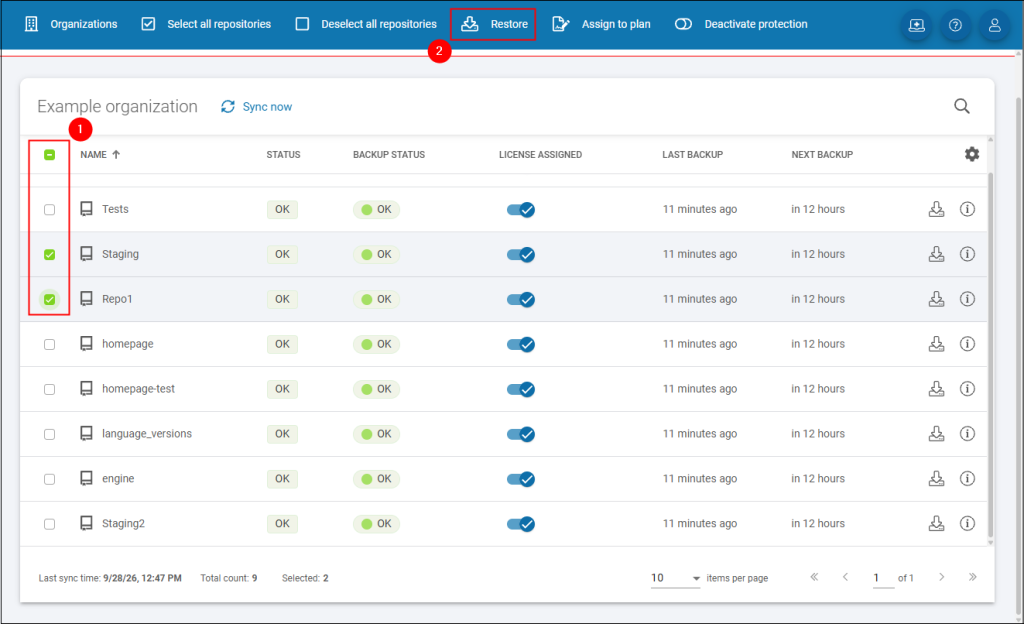Open info details for Staging2 repository

coord(967,523)
